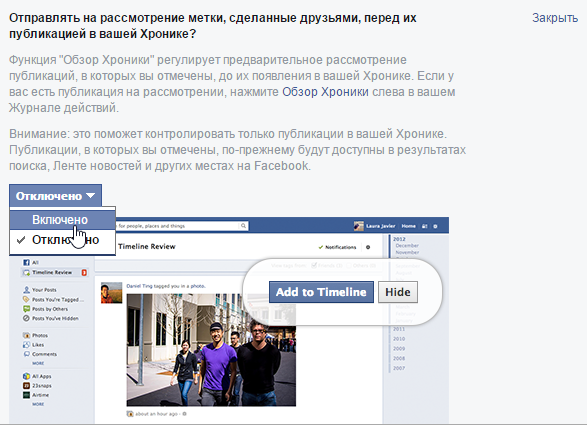Open the Отключено dropdown button
This screenshot has width=587, height=426.
(55, 195)
